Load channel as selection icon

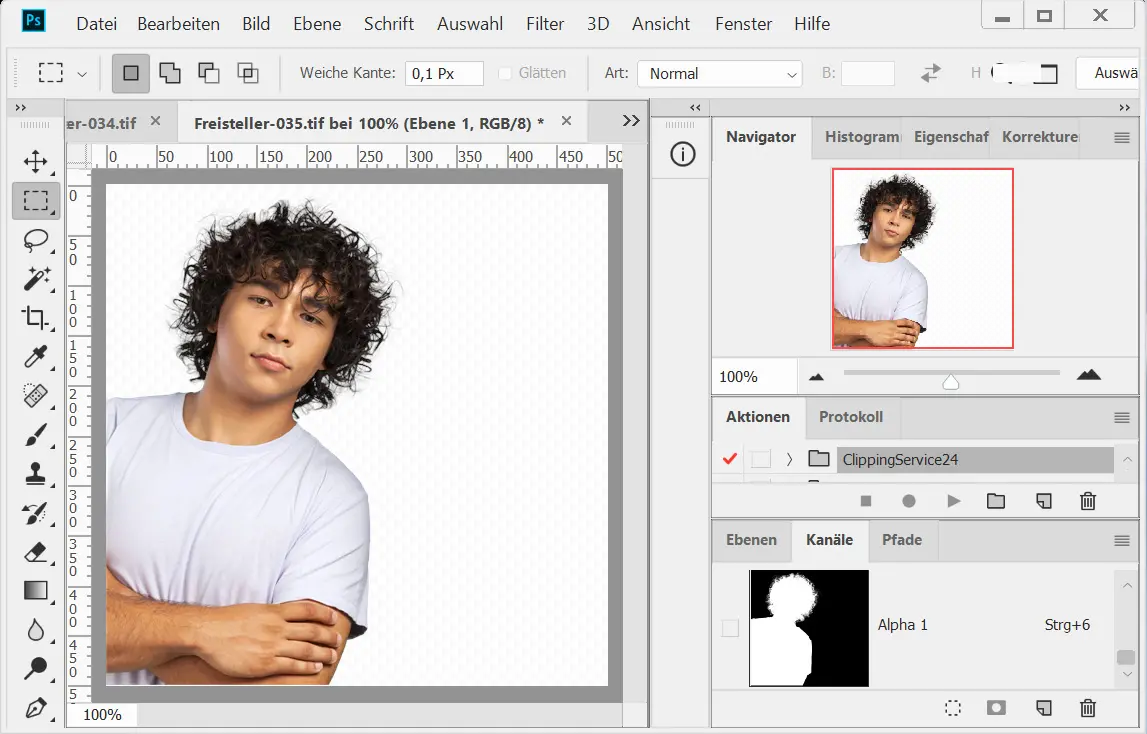(x=953, y=708)
